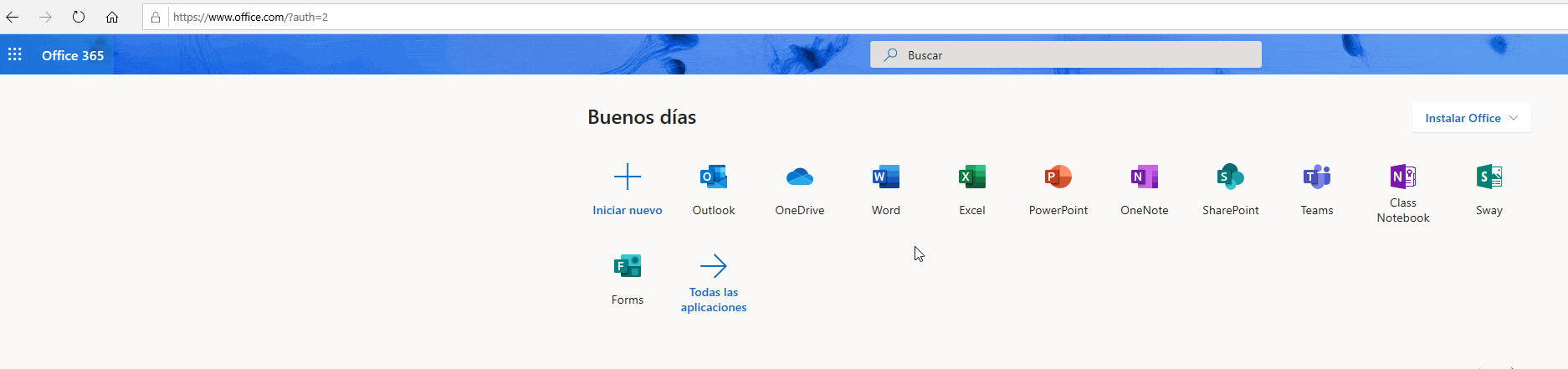Viewport: 1568px width, 369px height.
Task: Open the Forms app icon
Action: click(x=627, y=267)
